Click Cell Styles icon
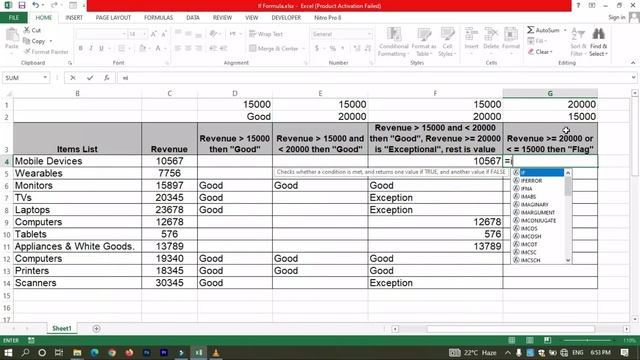This screenshot has height=360, width=640. 447,34
